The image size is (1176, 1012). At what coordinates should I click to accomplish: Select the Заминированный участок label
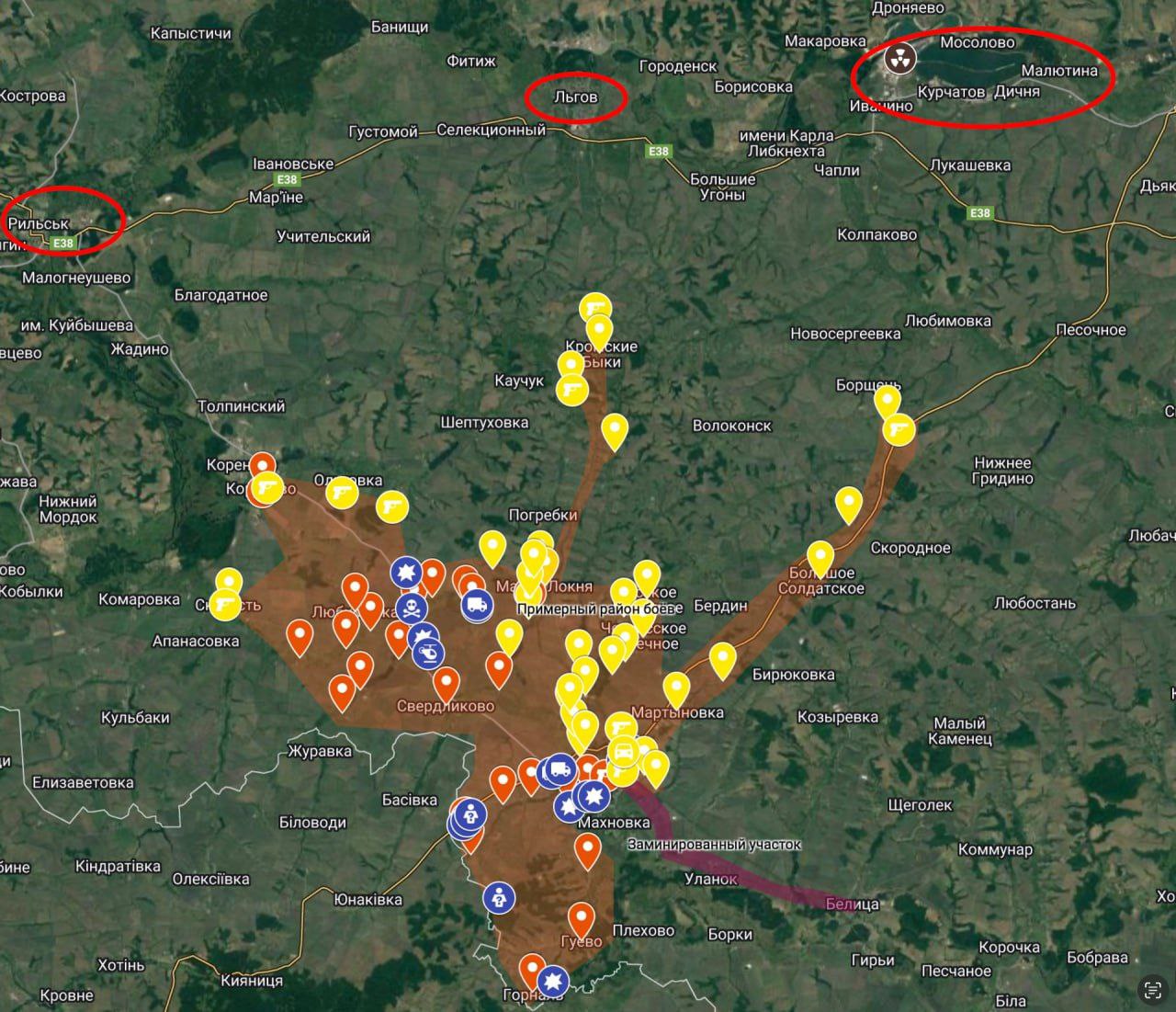pos(714,844)
